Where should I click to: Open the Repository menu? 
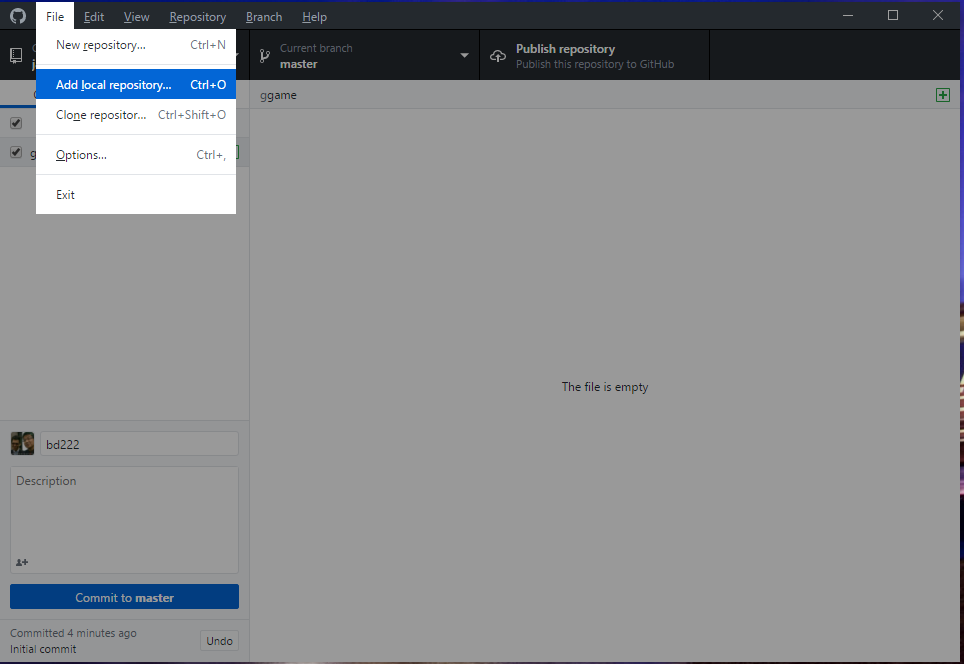tap(197, 16)
